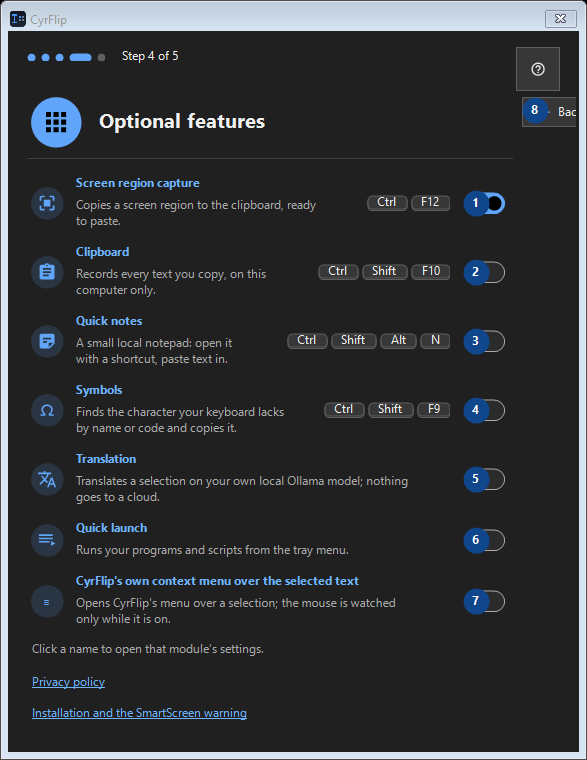Click the Symbols omega icon
The height and width of the screenshot is (760, 587).
(x=47, y=410)
